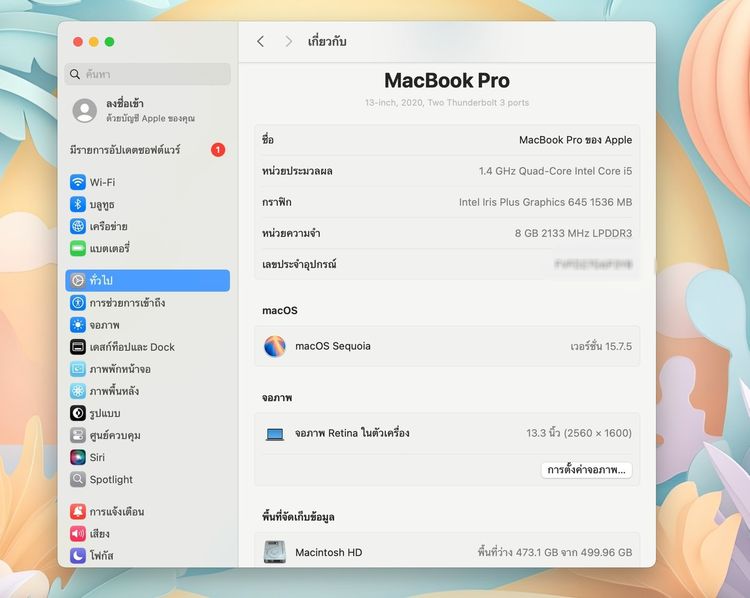
Task: Open the Accessibility (การช่วยการเข้าถึง) icon
Action: point(77,302)
